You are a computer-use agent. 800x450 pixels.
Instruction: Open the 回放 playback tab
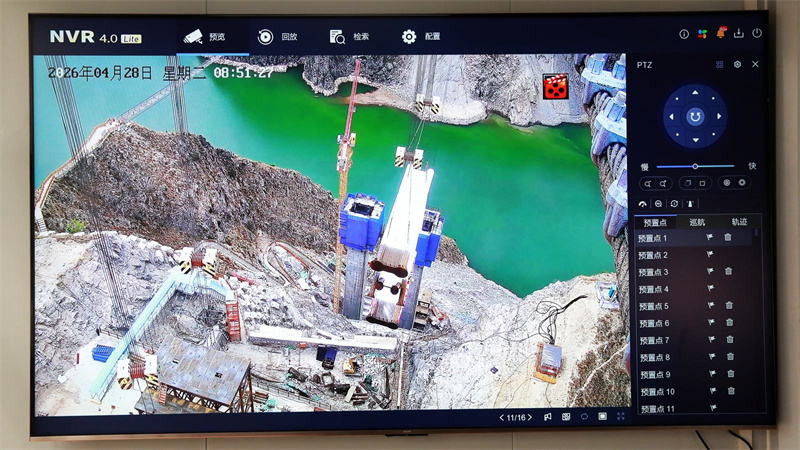[x=278, y=37]
